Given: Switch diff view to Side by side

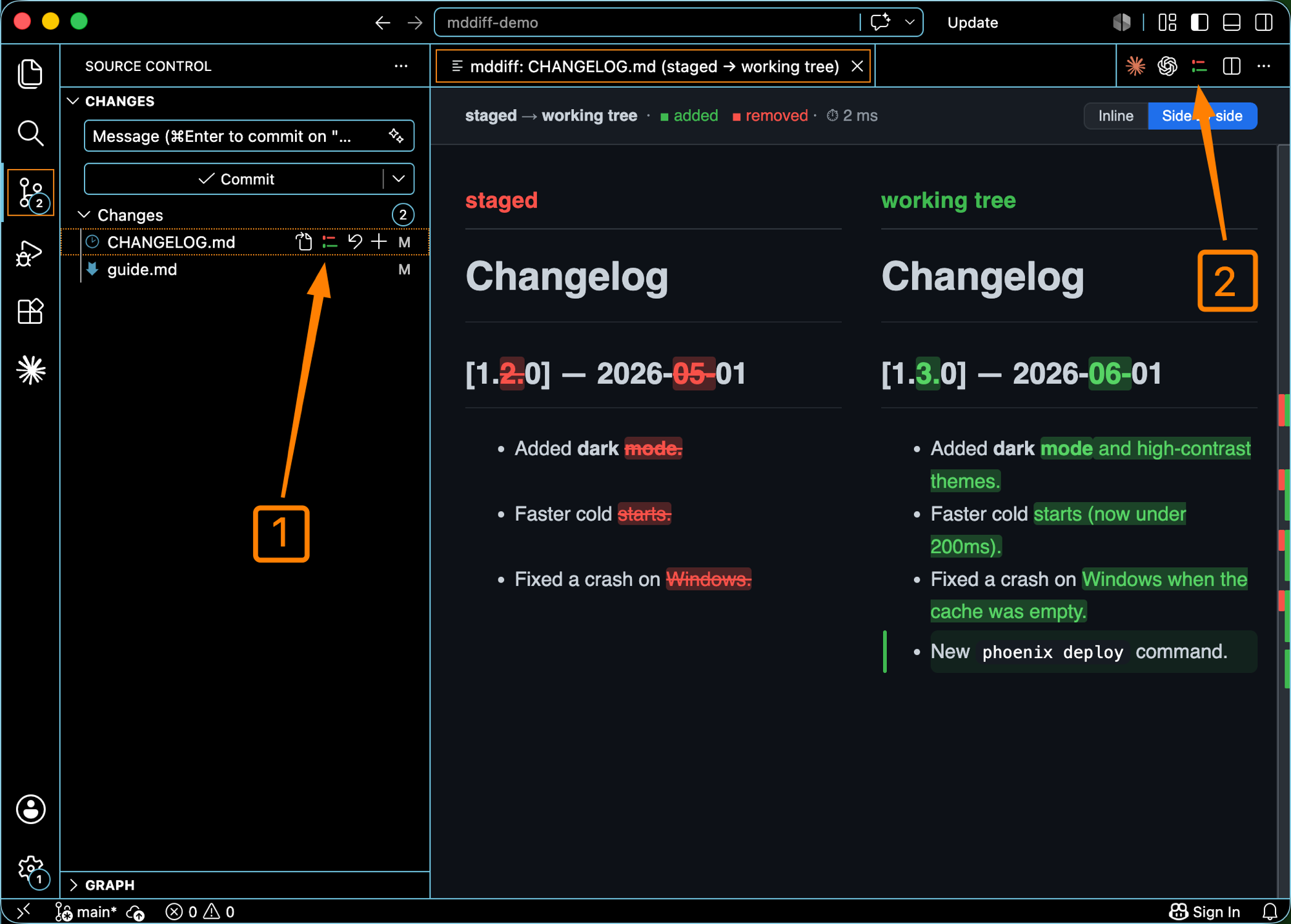Looking at the screenshot, I should click(x=1203, y=116).
